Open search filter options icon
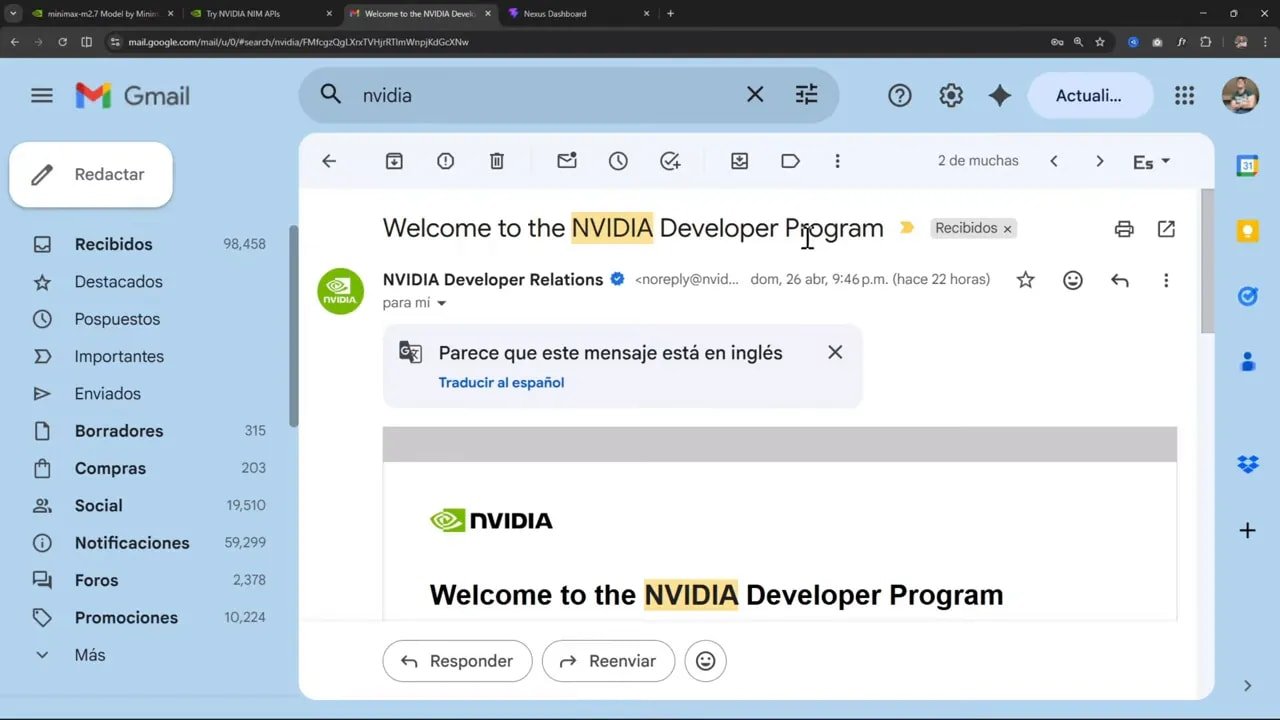Screen dimensions: 1280x720 coord(806,95)
